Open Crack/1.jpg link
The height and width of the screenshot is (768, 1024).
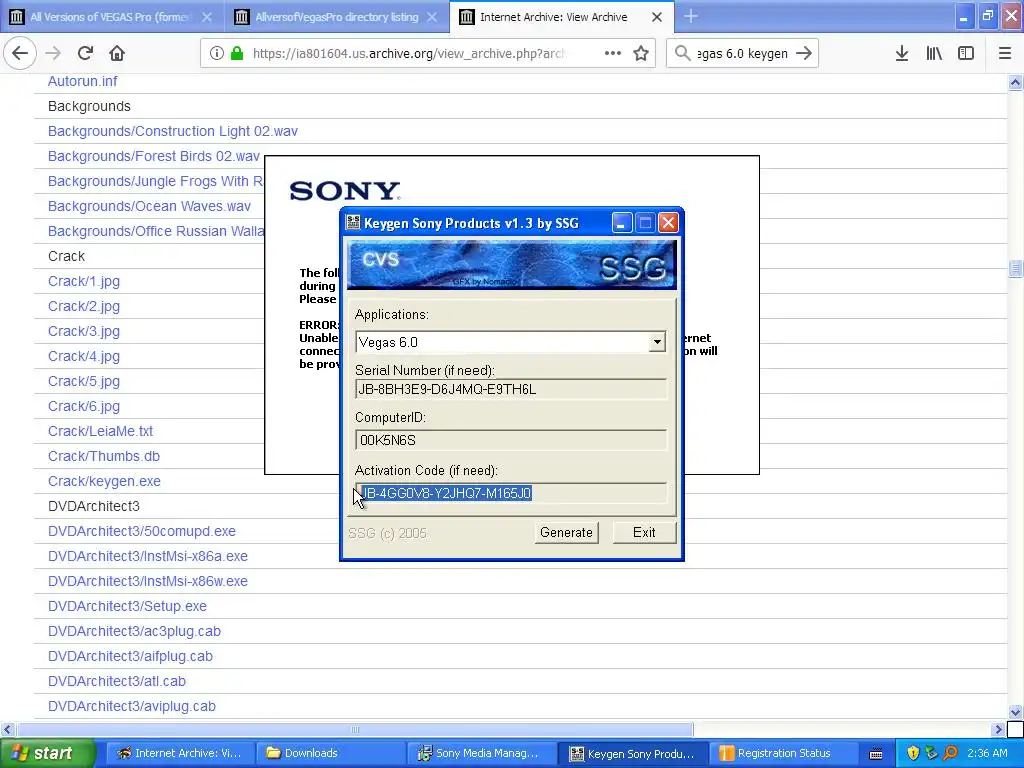tap(84, 281)
